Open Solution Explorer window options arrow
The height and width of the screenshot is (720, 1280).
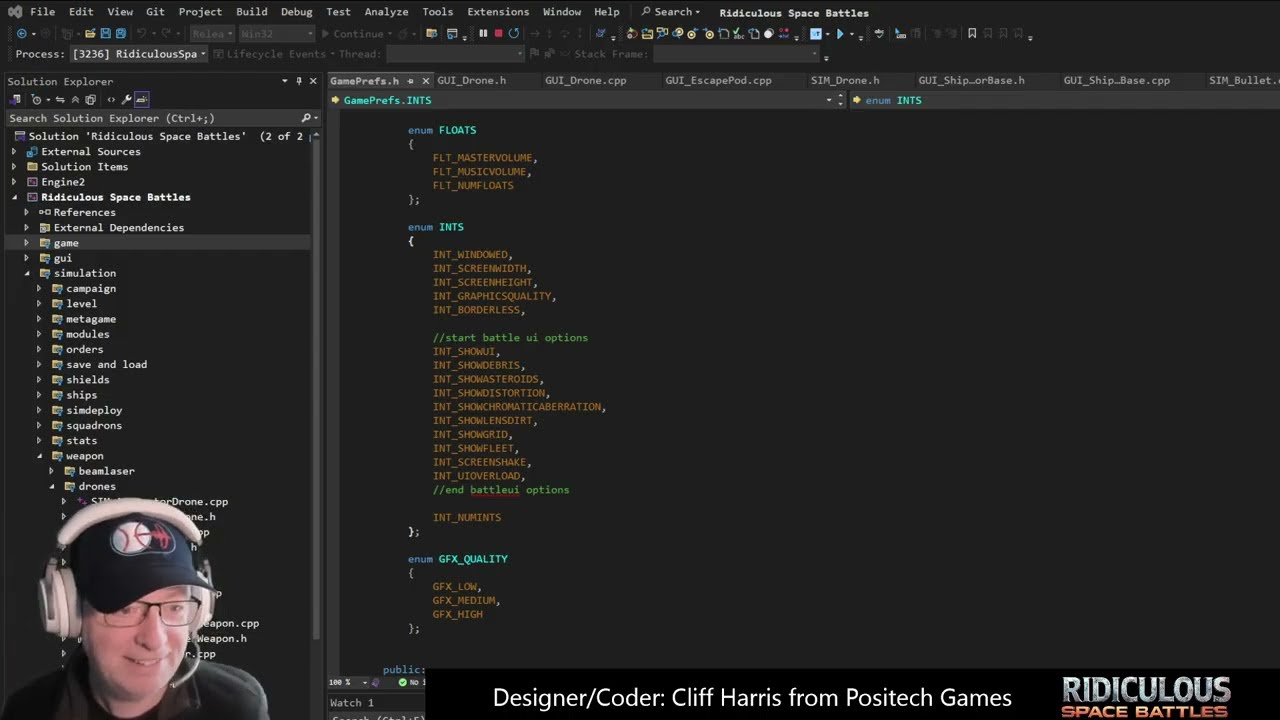[284, 81]
